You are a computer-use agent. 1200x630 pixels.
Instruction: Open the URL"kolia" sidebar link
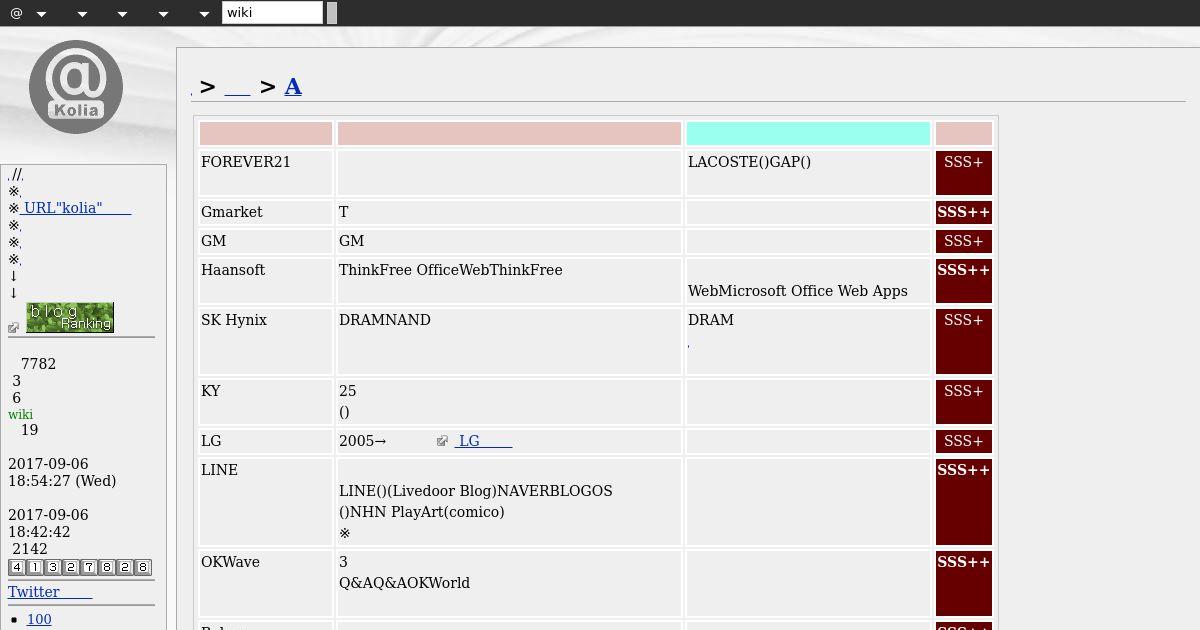(77, 208)
